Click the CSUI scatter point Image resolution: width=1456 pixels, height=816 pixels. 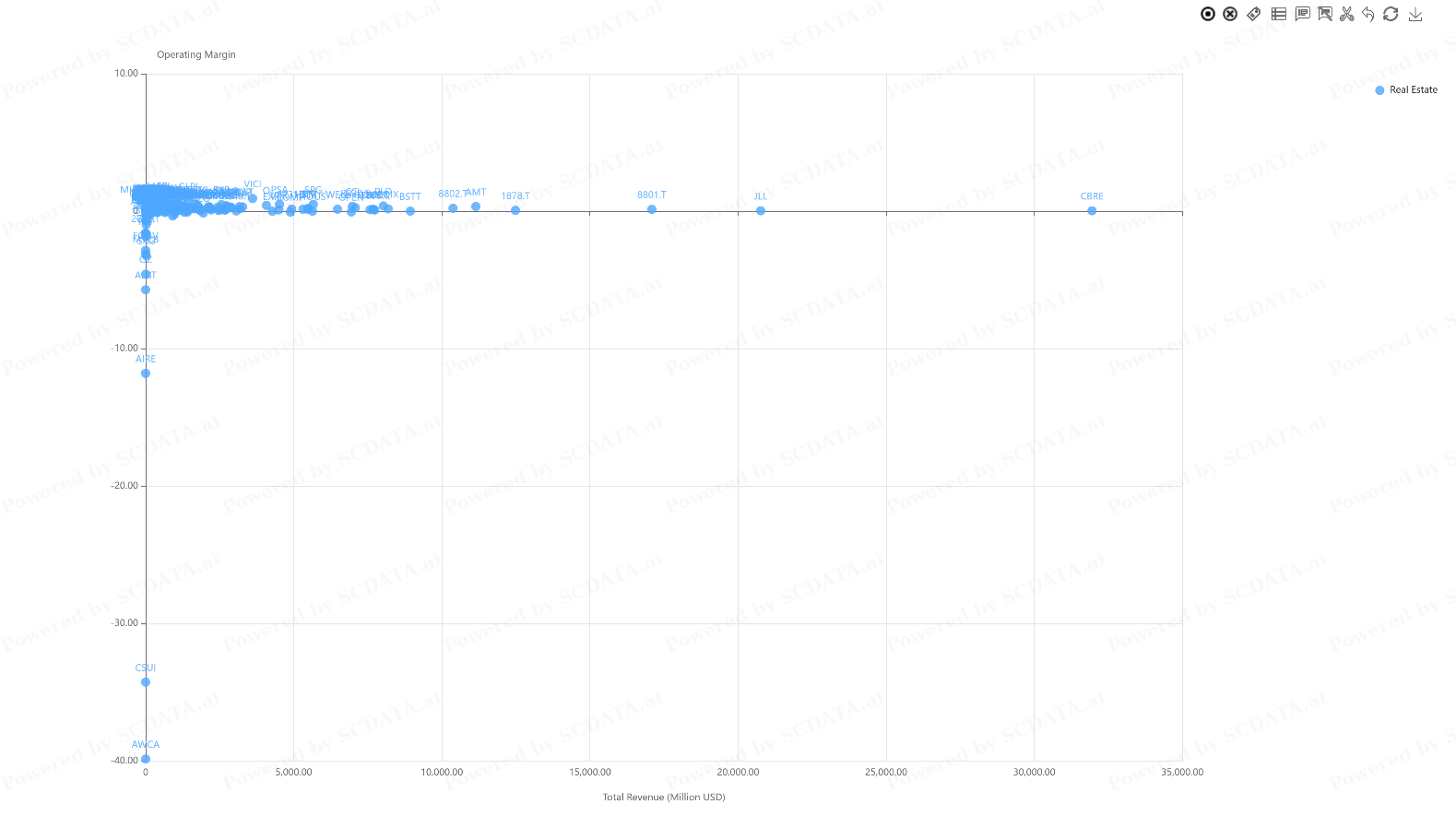pyautogui.click(x=146, y=682)
